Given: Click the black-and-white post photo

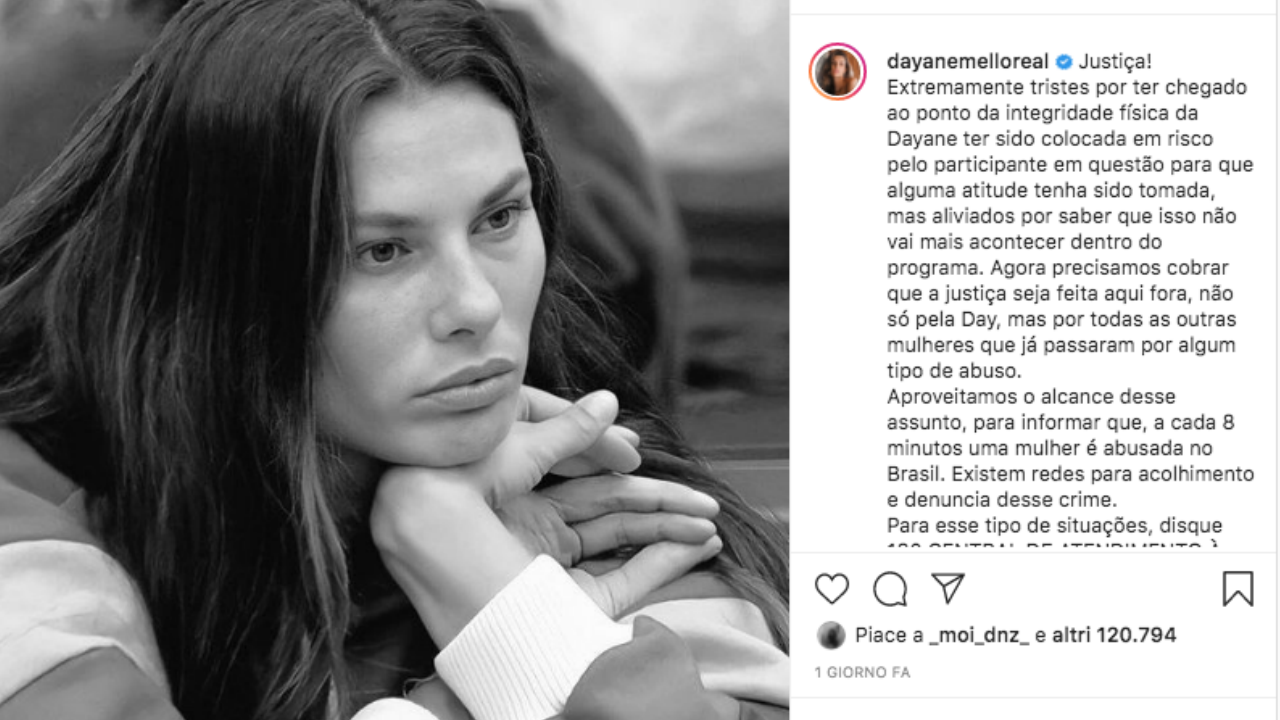Looking at the screenshot, I should coord(394,360).
